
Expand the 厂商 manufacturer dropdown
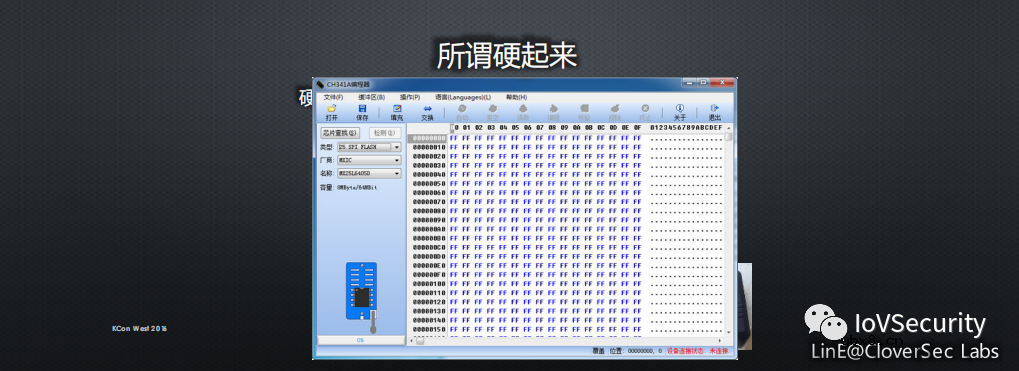(397, 160)
